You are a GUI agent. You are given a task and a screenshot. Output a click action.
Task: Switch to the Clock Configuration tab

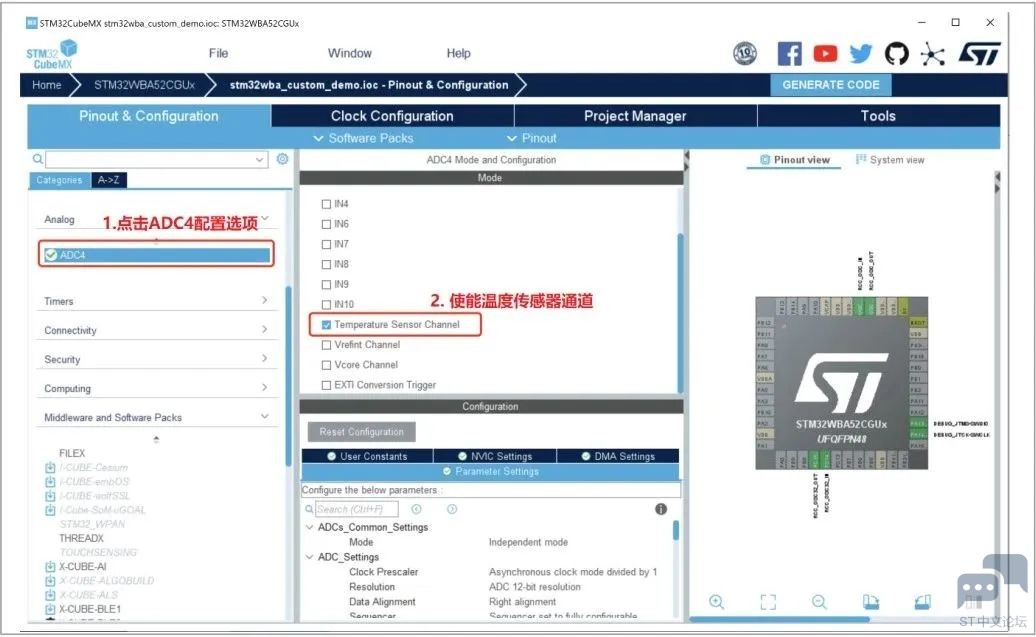tap(392, 116)
